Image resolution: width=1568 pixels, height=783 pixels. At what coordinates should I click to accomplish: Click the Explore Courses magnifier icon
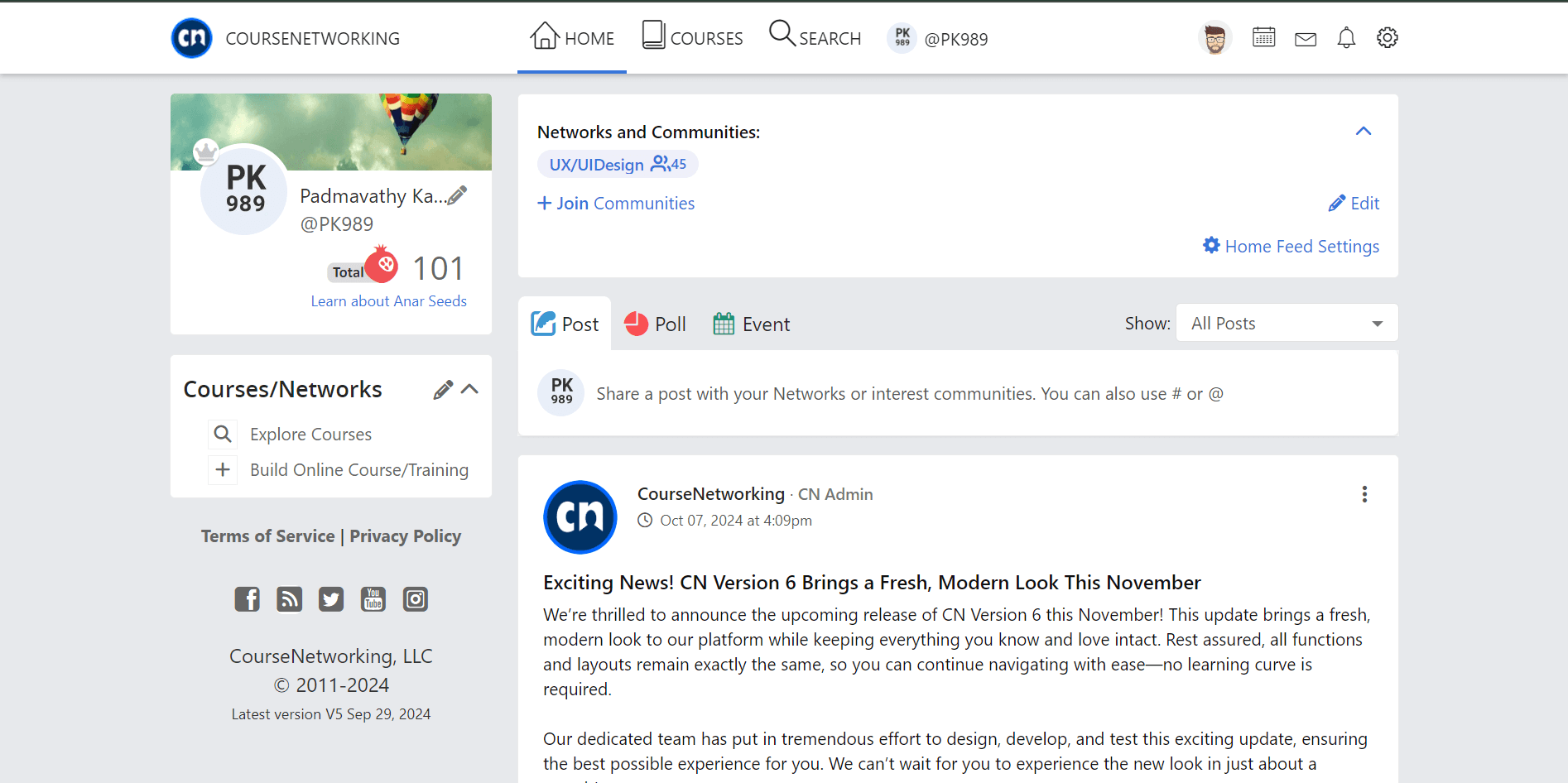click(222, 434)
